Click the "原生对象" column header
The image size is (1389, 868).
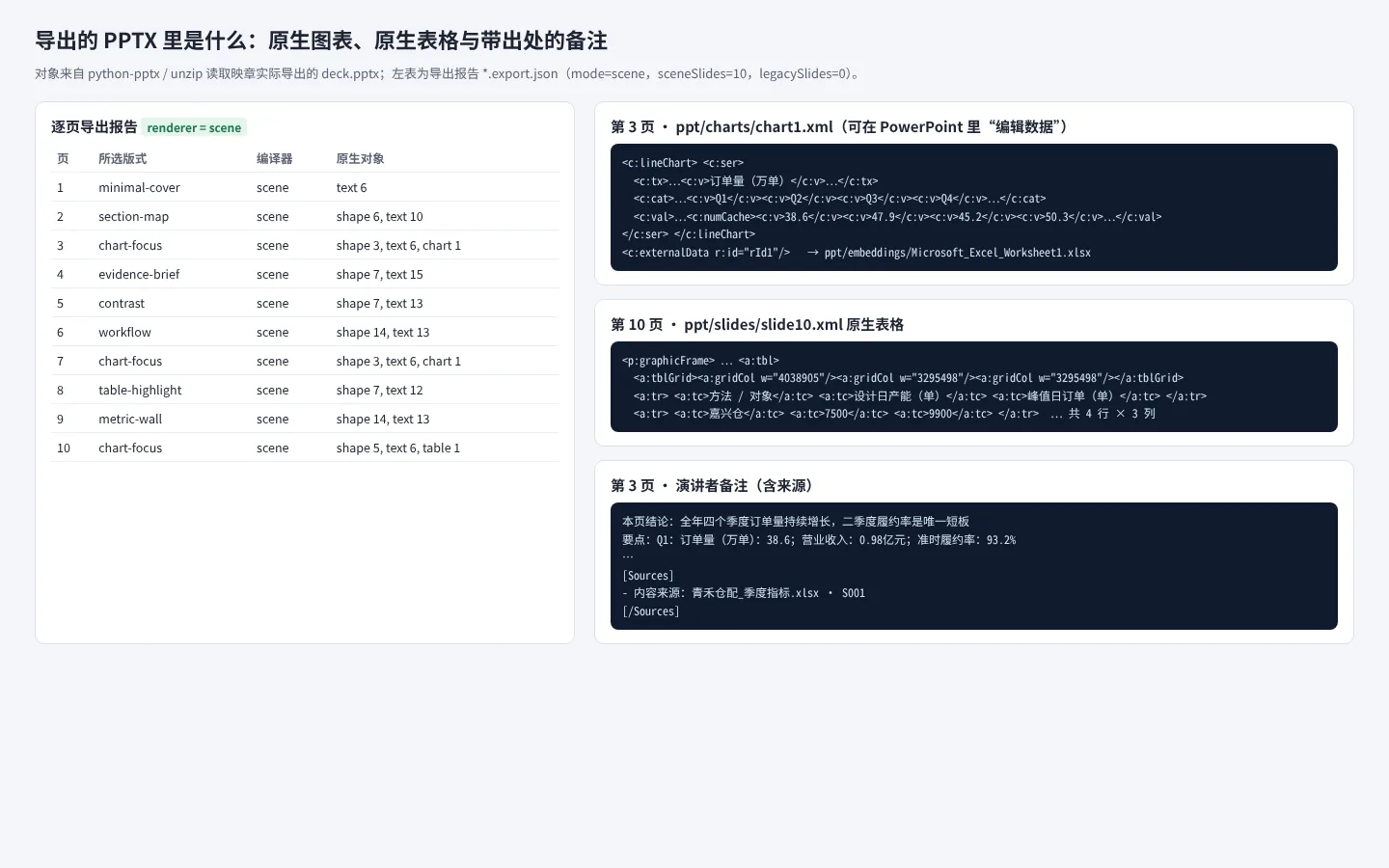click(360, 158)
